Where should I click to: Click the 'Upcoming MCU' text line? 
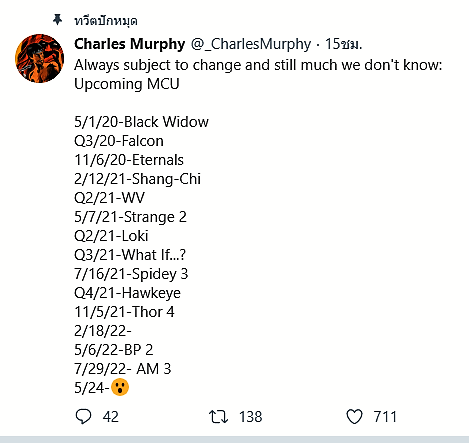(x=127, y=84)
